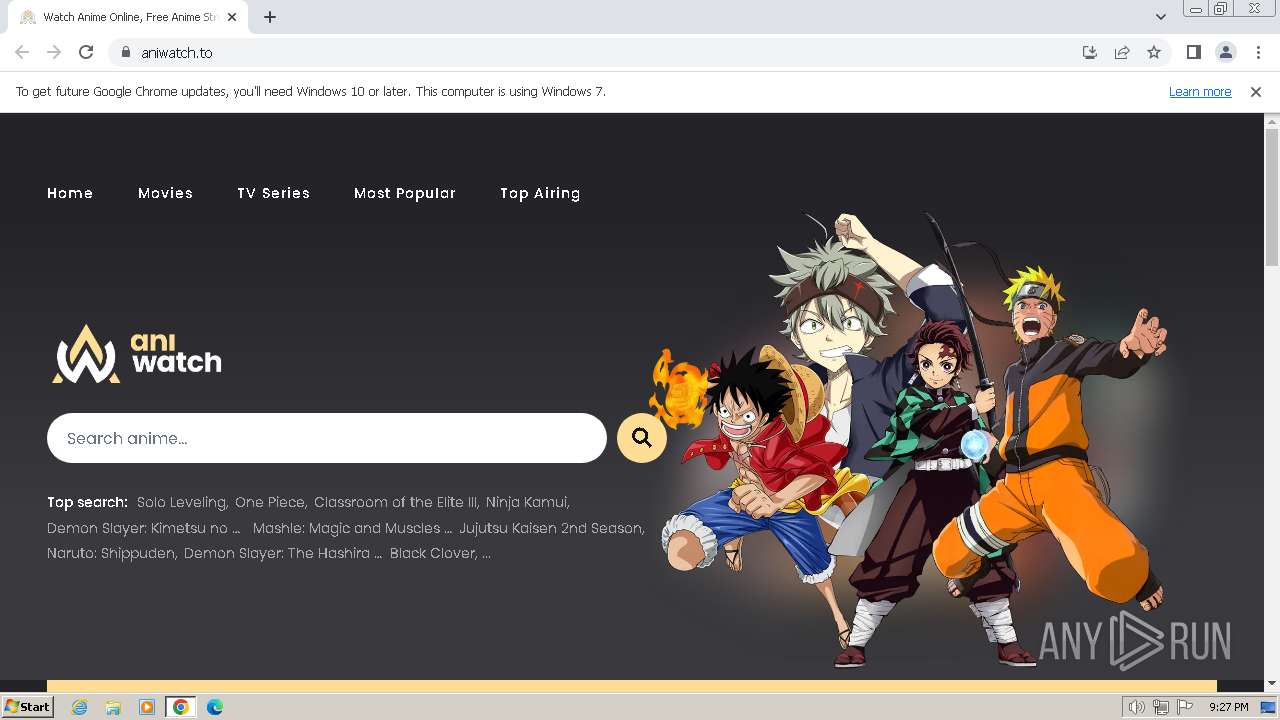
Task: Click the scrollbar up arrow
Action: tap(1272, 121)
